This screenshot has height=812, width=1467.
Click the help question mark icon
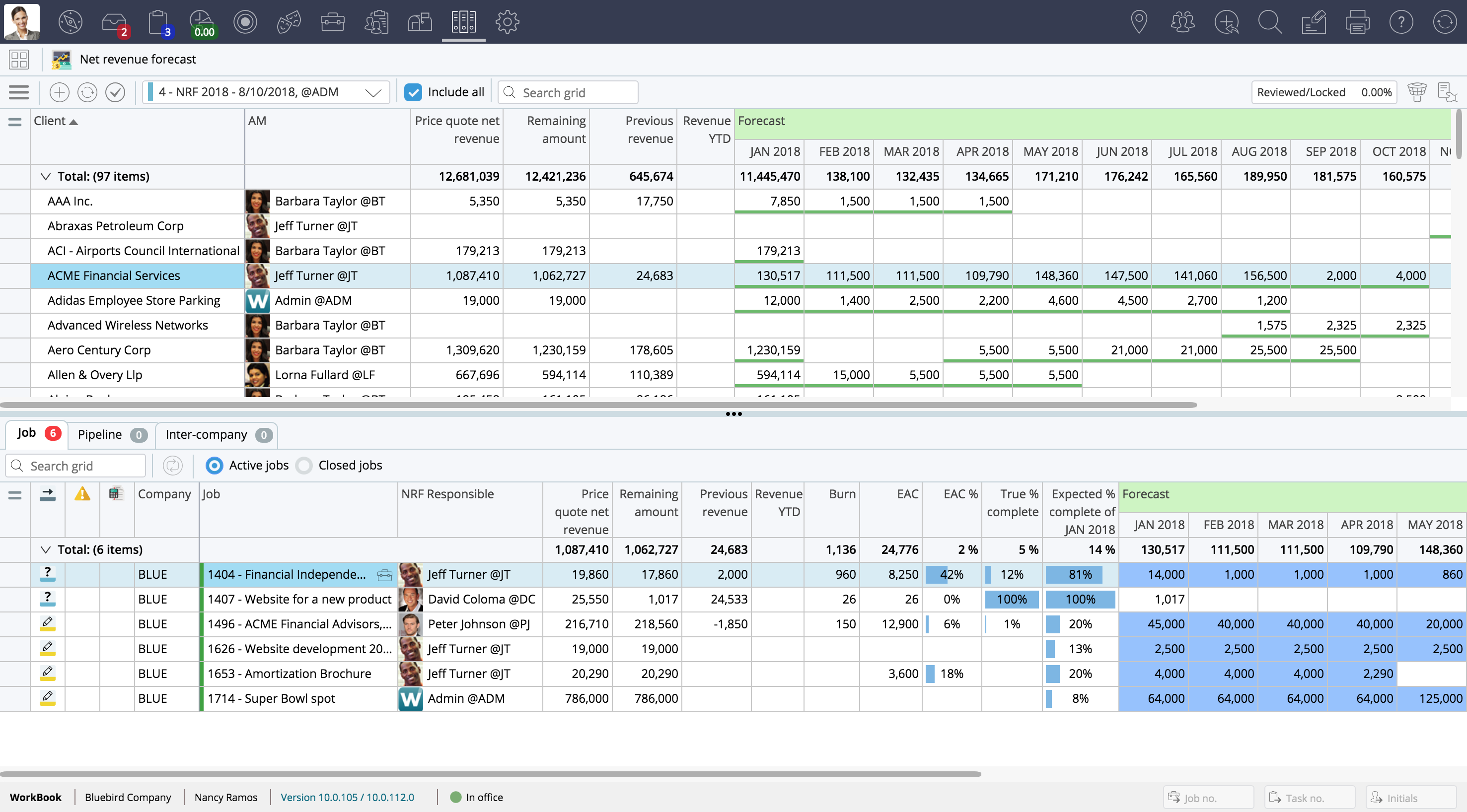click(1400, 22)
